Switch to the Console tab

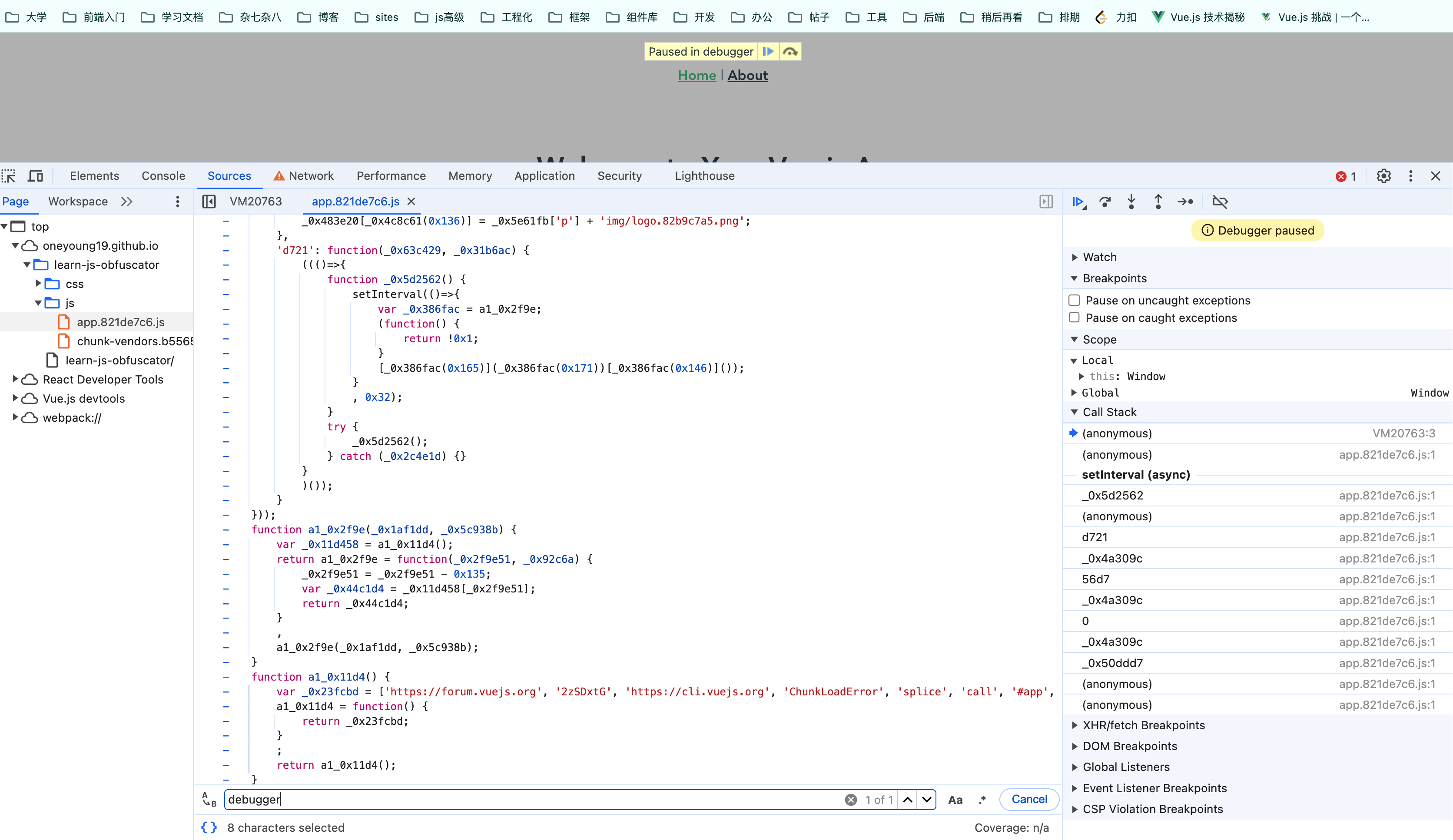[x=163, y=176]
